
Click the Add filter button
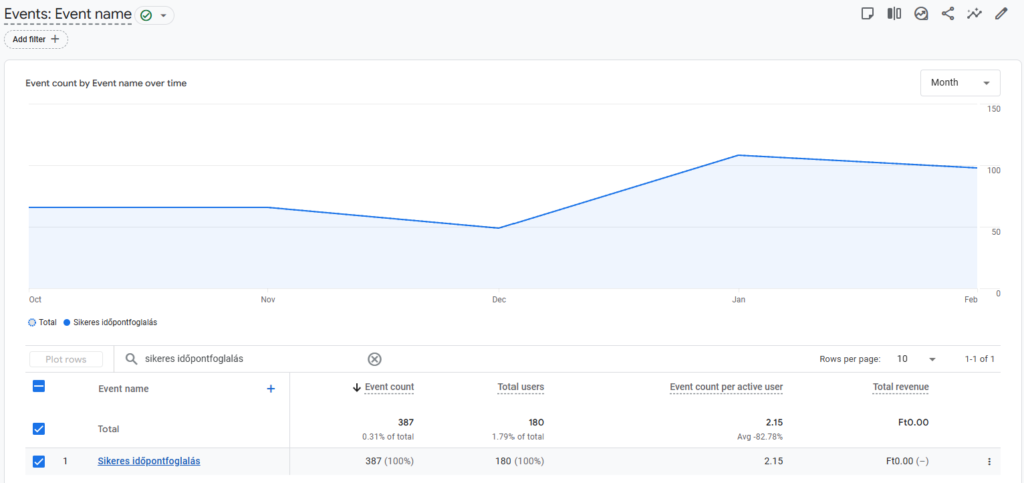[x=36, y=39]
